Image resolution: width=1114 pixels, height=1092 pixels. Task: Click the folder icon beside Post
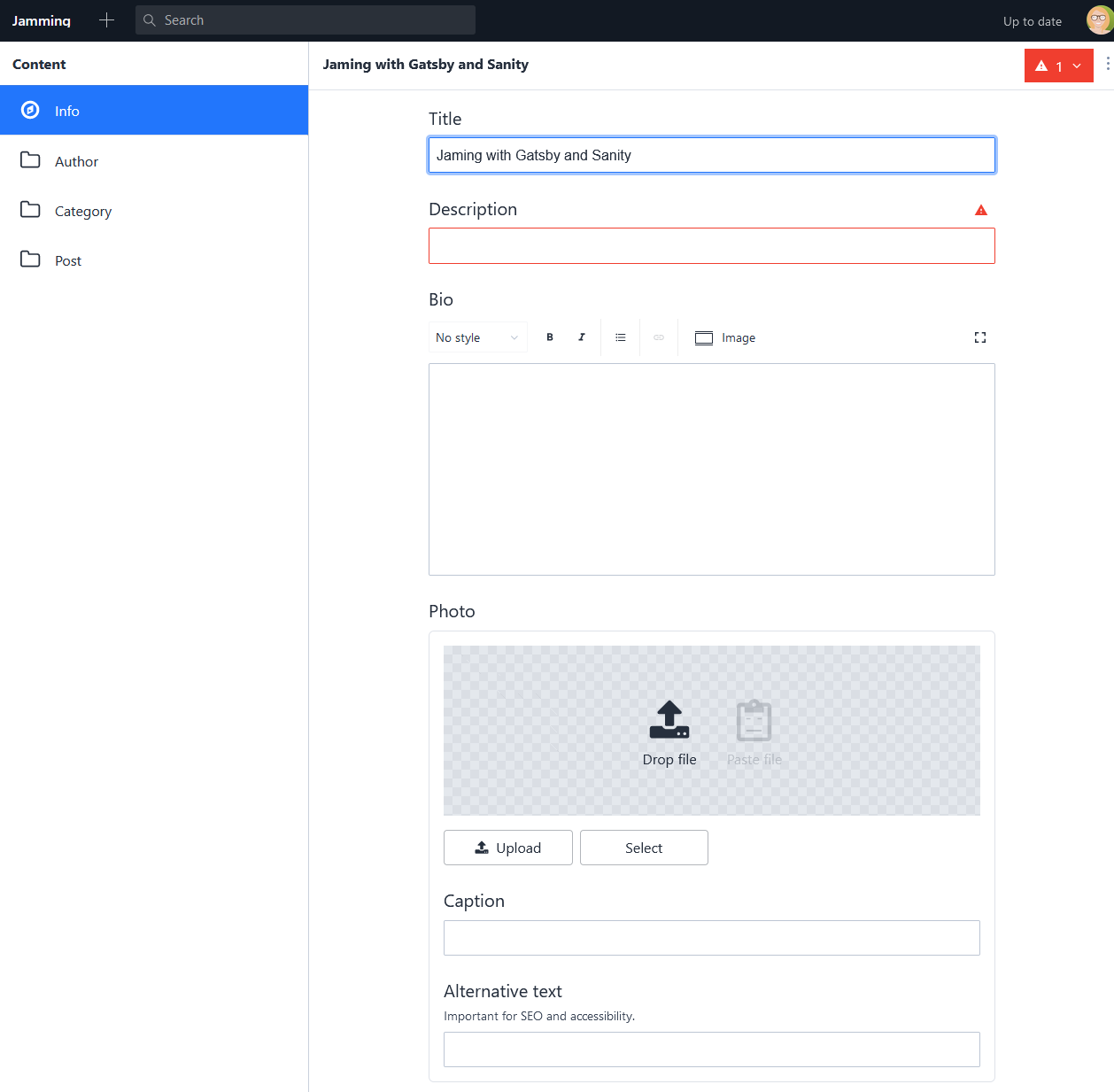[x=30, y=259]
